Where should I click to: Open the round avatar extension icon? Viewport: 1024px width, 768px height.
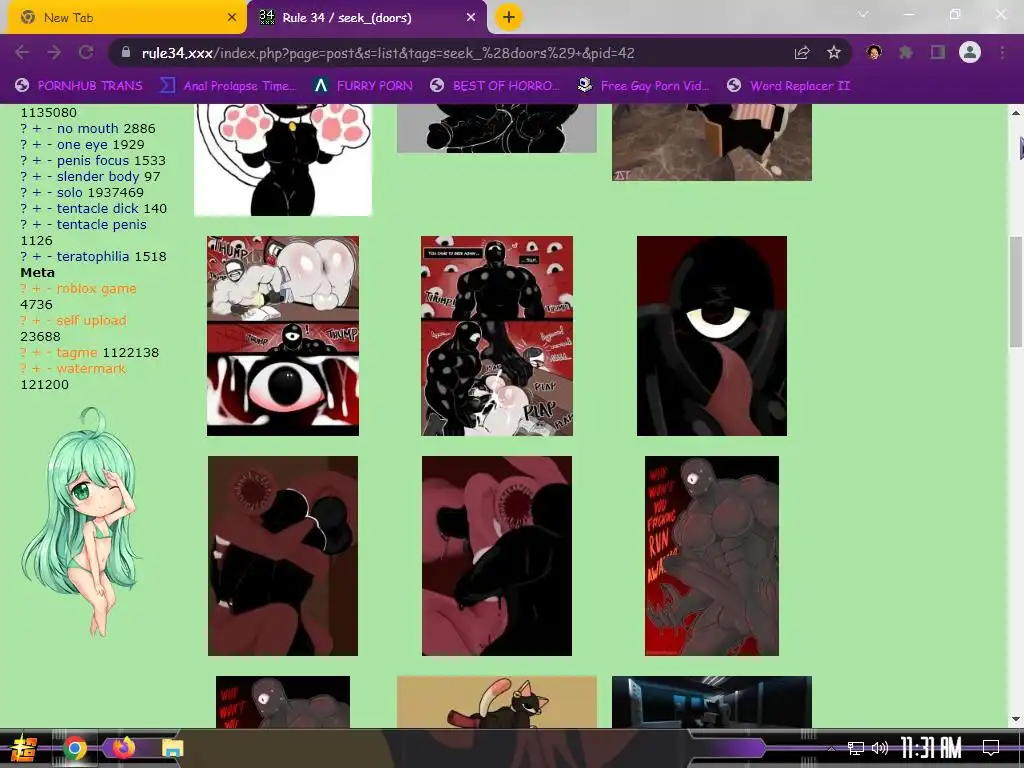click(x=874, y=52)
